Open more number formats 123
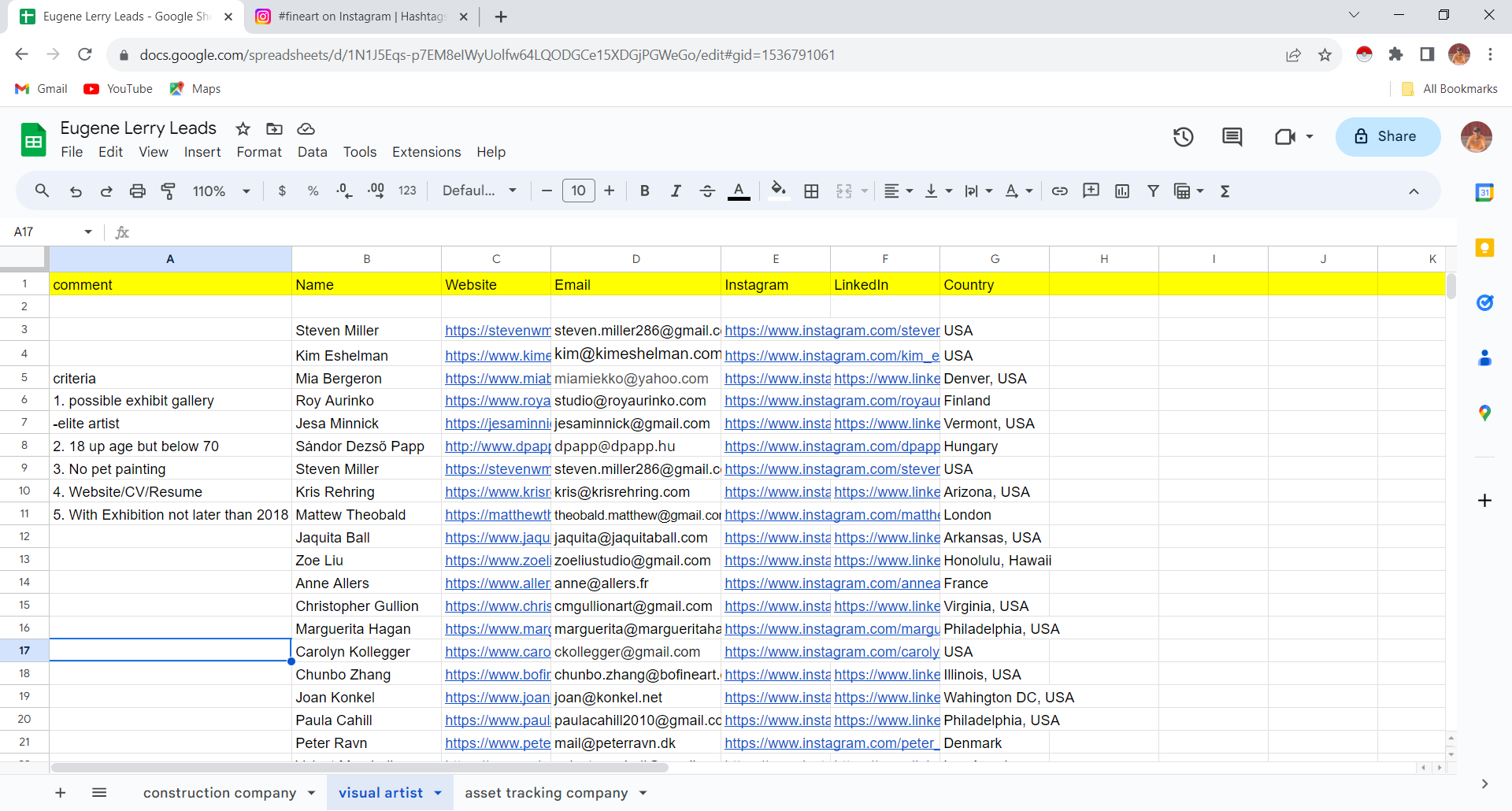 [407, 191]
